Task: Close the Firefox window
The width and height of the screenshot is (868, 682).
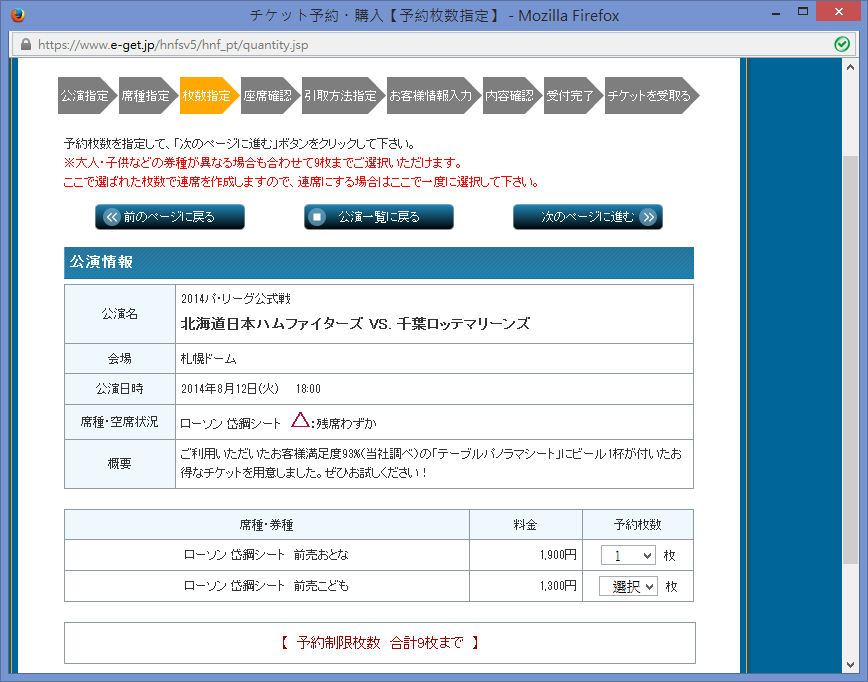Action: coord(839,12)
